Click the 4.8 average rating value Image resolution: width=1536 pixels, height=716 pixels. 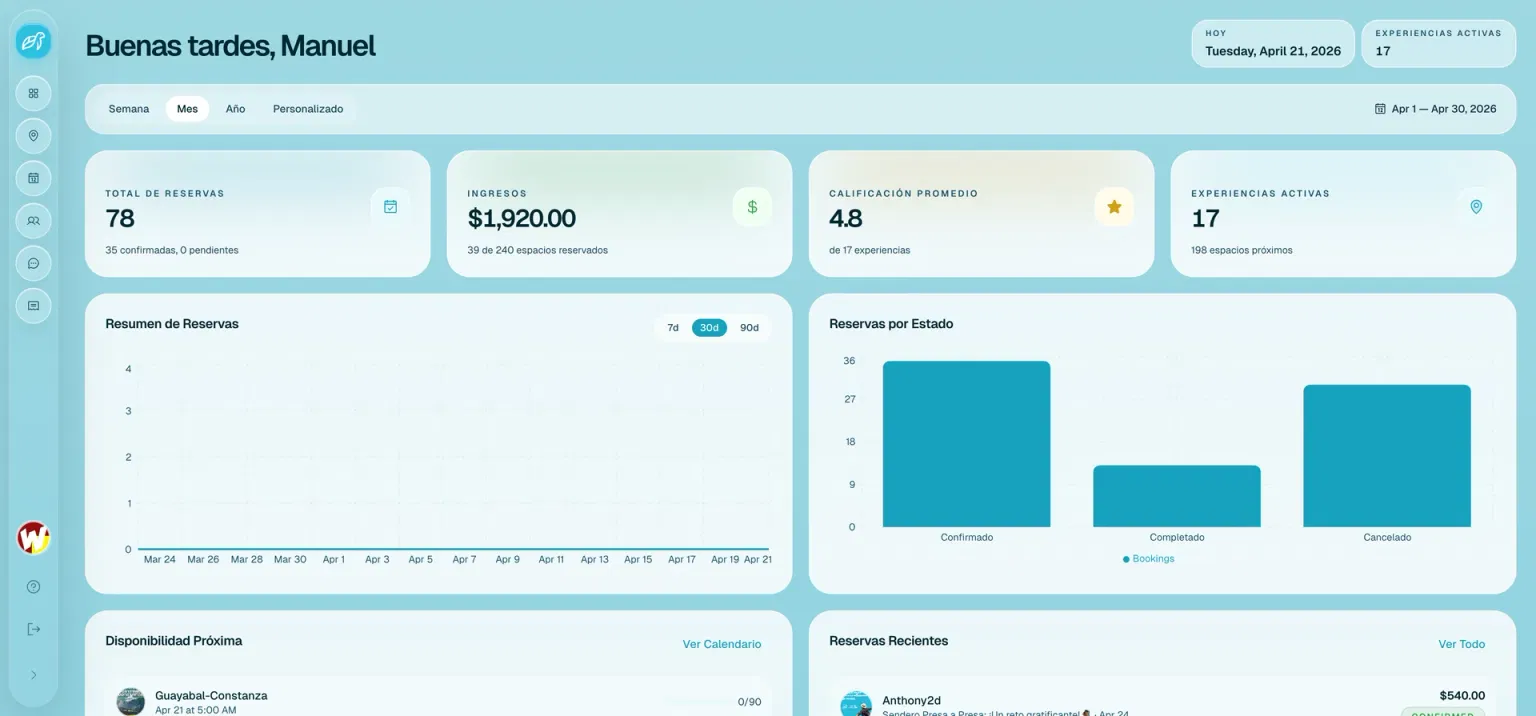[846, 218]
